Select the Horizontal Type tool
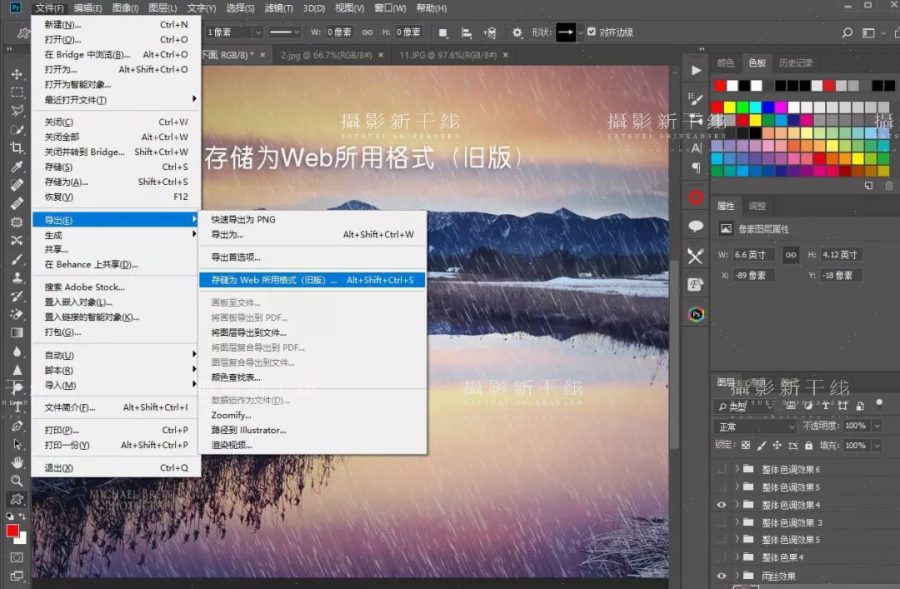The width and height of the screenshot is (900, 589). (17, 406)
